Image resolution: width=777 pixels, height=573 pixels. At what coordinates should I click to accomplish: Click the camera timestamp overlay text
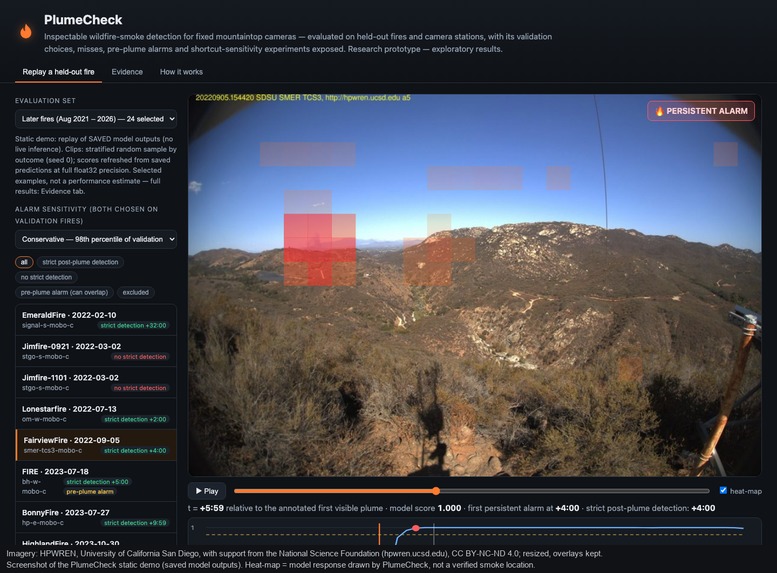click(x=303, y=98)
